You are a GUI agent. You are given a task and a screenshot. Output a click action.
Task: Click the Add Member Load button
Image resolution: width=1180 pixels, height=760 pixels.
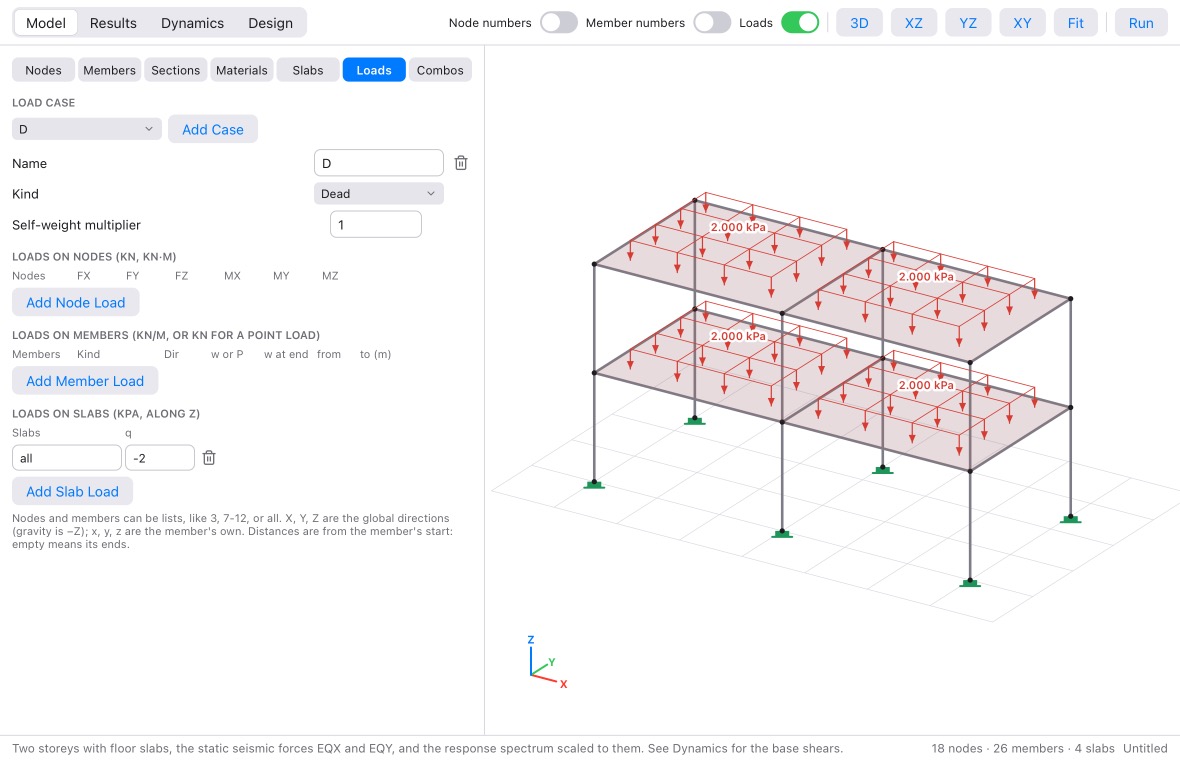tap(85, 380)
